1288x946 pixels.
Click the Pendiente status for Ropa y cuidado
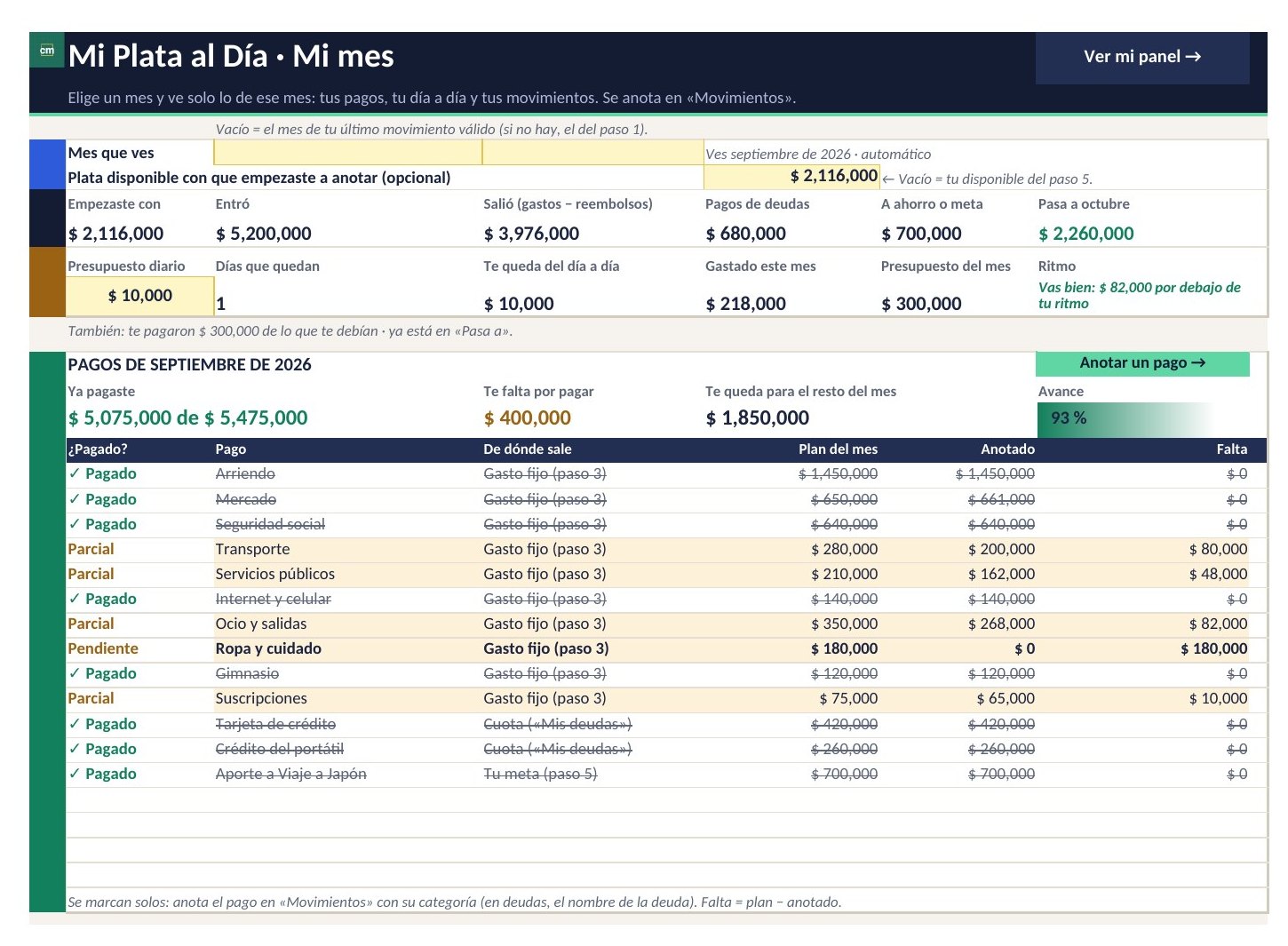coord(103,649)
